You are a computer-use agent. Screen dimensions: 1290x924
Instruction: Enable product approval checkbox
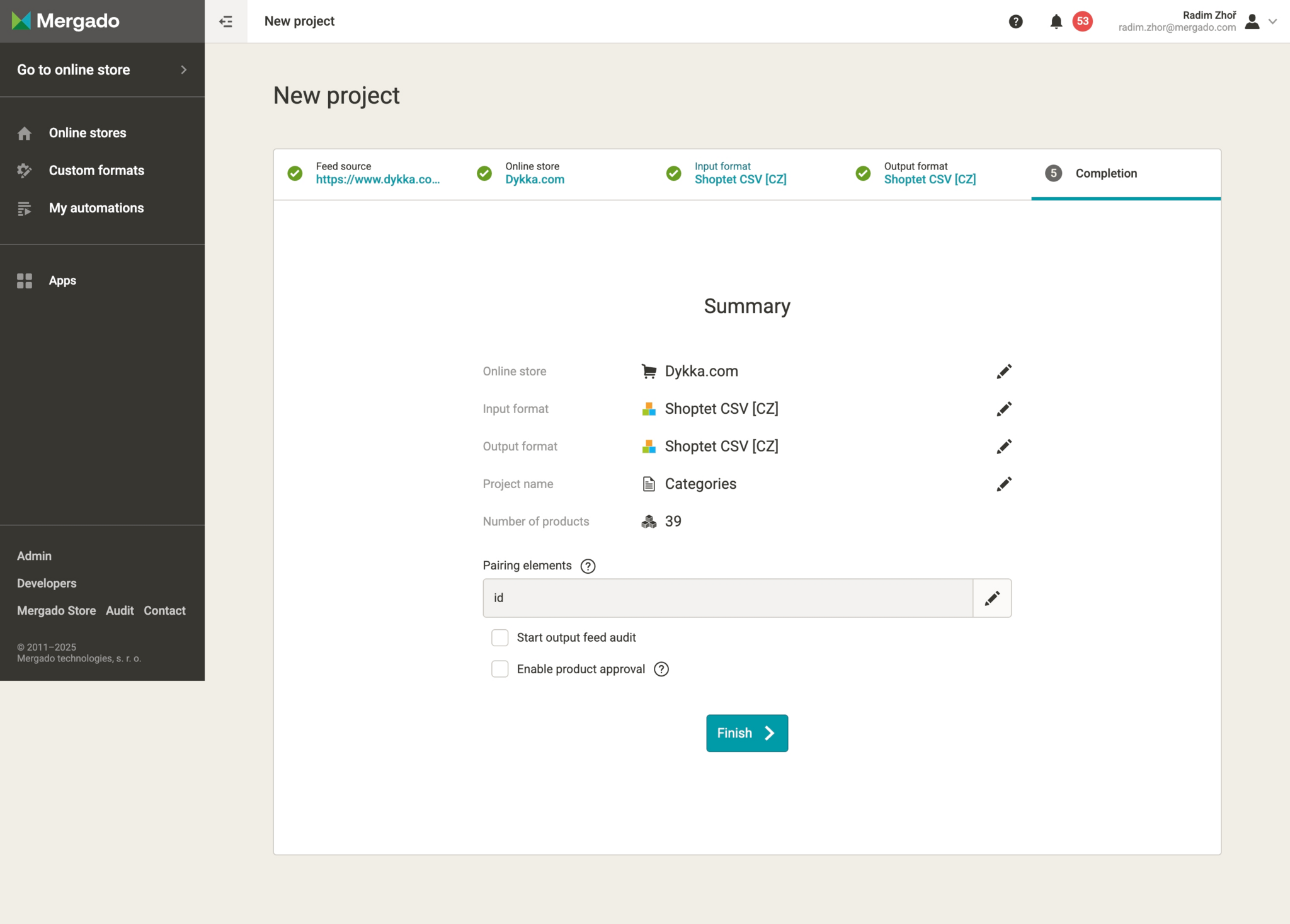pyautogui.click(x=500, y=669)
